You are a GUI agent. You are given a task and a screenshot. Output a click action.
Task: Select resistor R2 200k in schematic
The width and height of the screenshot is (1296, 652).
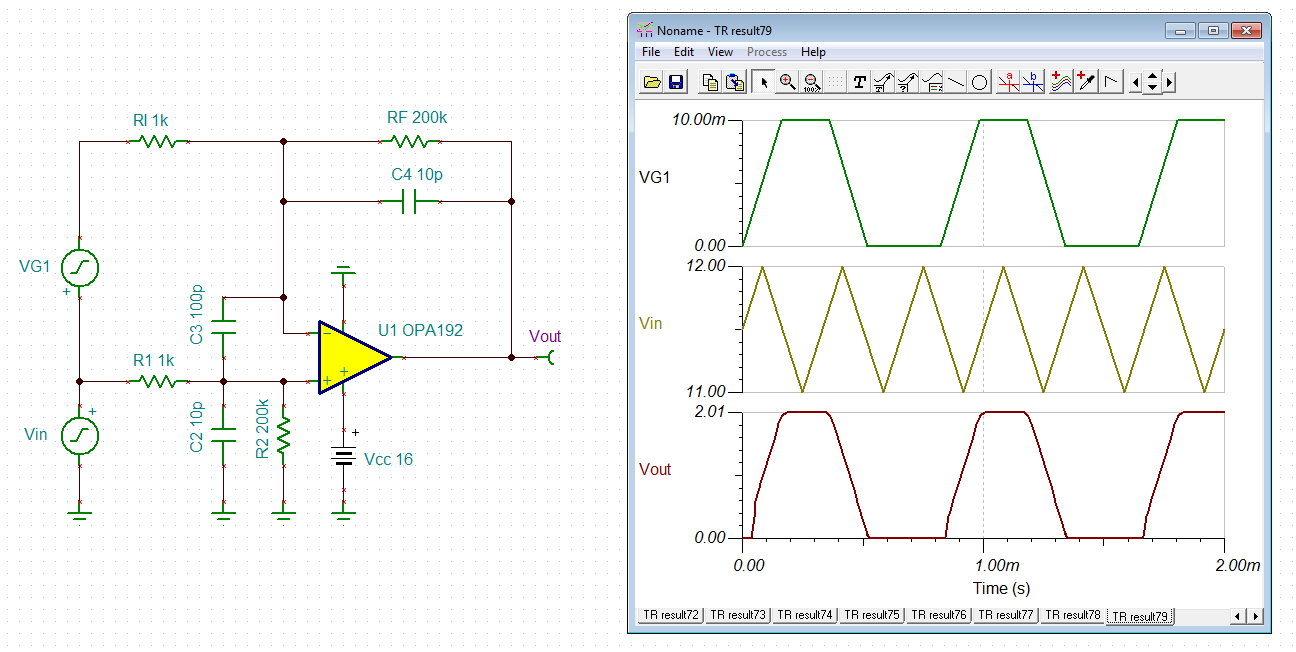tap(284, 435)
